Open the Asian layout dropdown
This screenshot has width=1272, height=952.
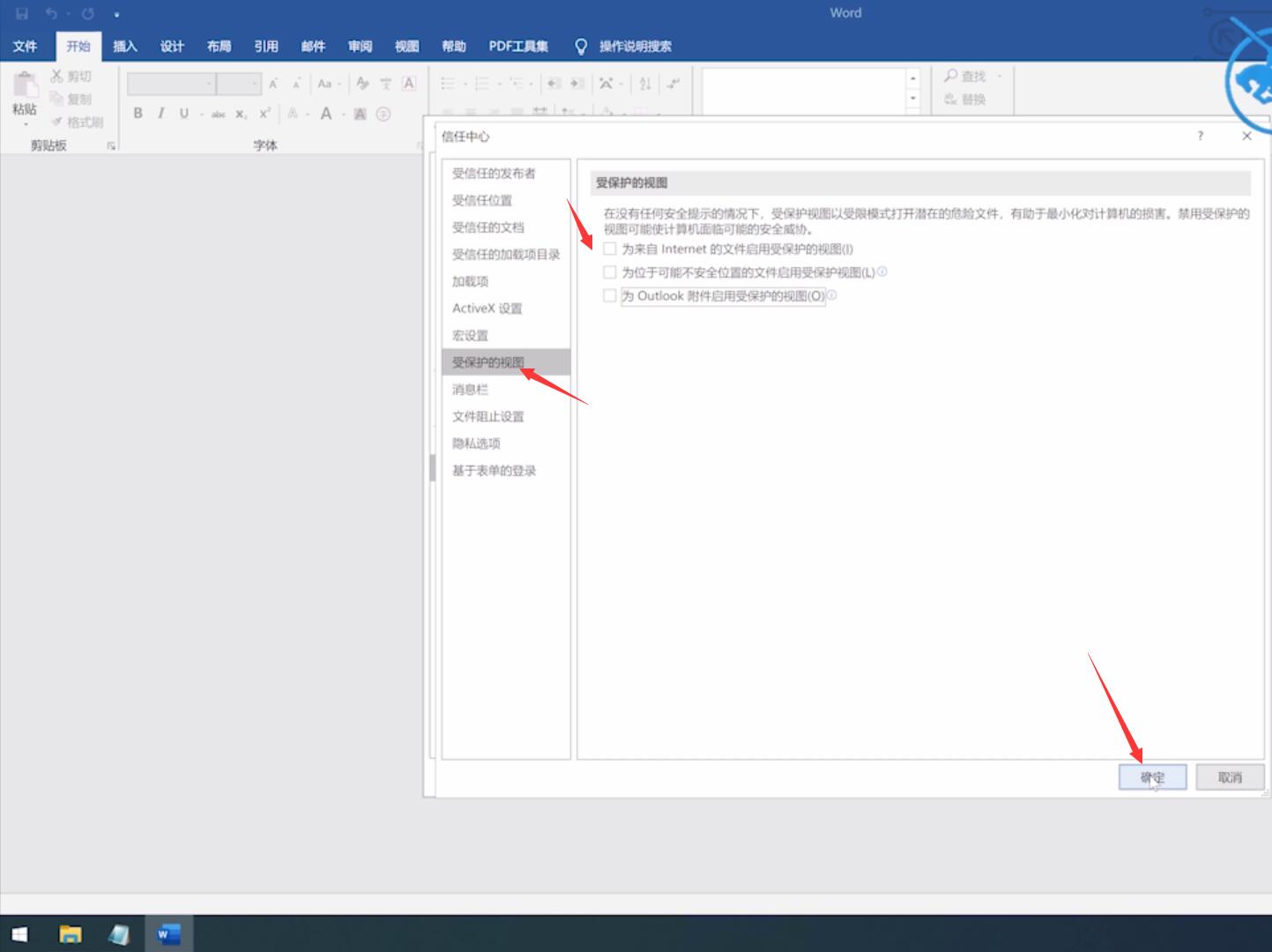point(611,84)
